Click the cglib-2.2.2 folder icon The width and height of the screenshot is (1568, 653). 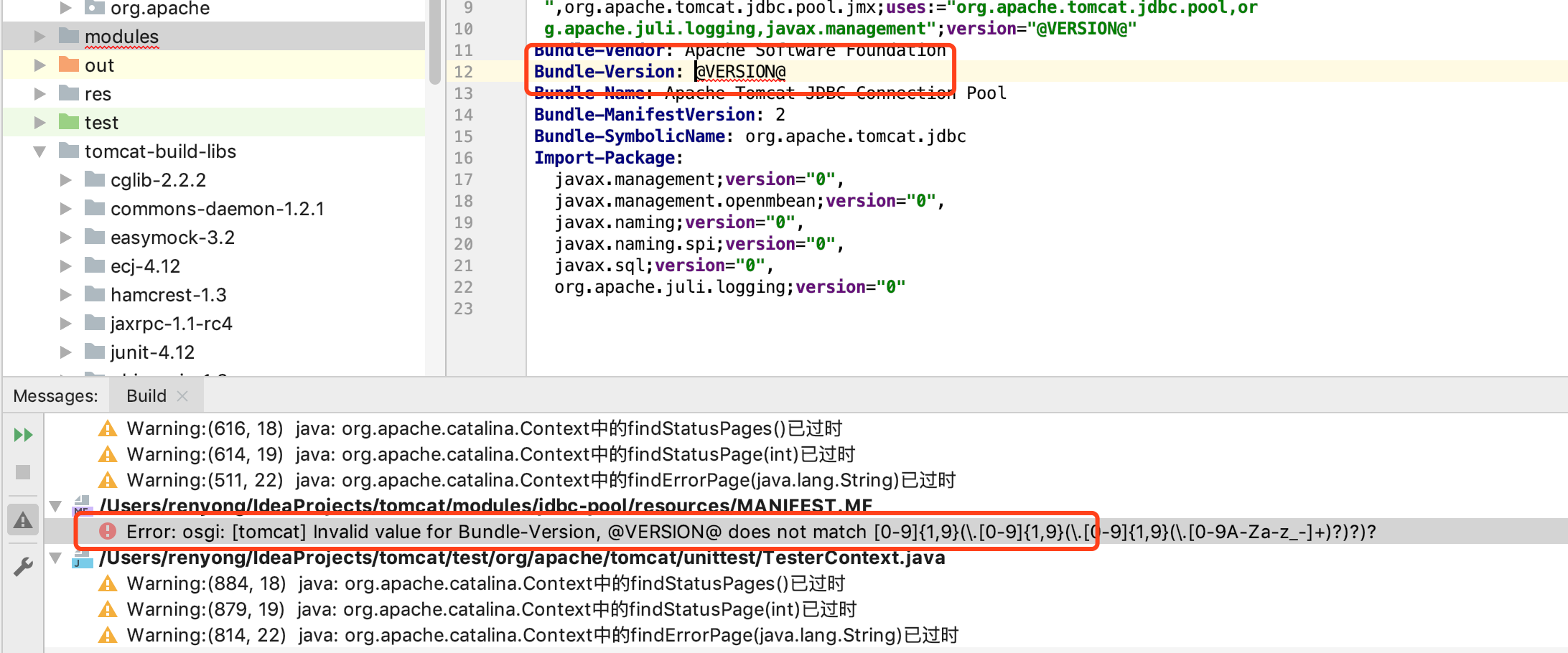click(95, 179)
